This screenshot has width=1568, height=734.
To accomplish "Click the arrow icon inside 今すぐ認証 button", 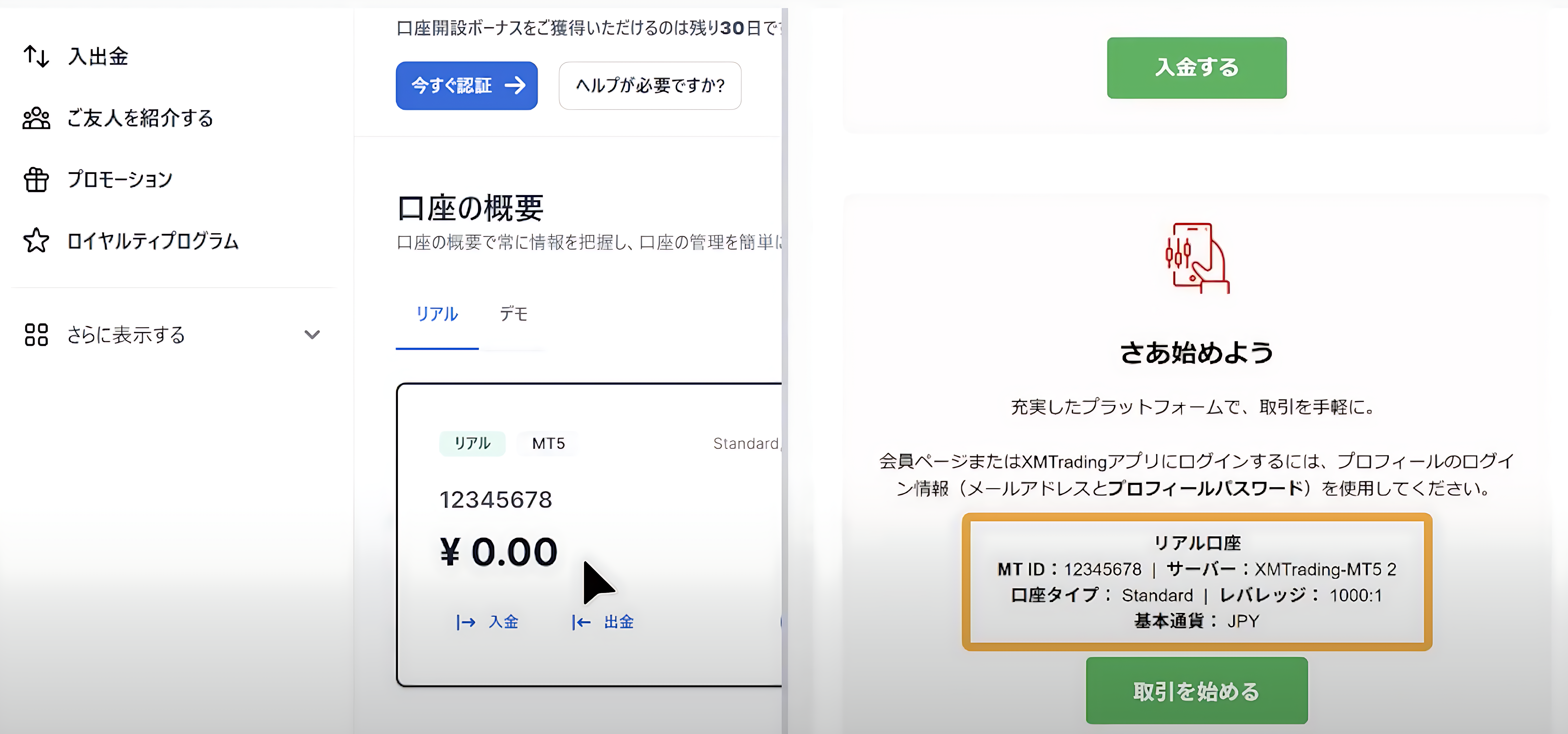I will (516, 86).
